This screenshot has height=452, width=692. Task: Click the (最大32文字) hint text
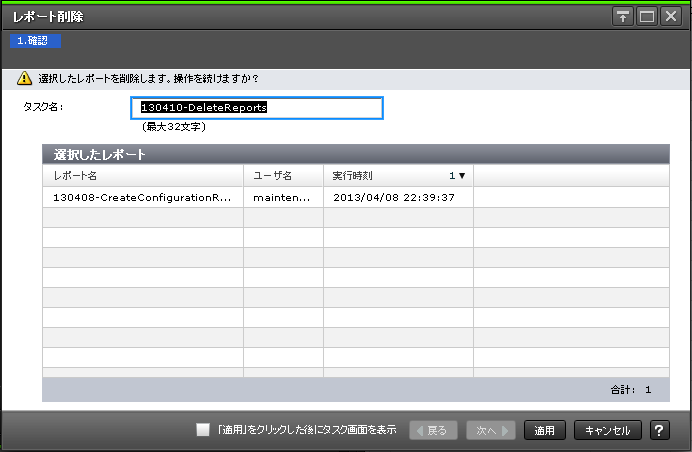point(174,127)
